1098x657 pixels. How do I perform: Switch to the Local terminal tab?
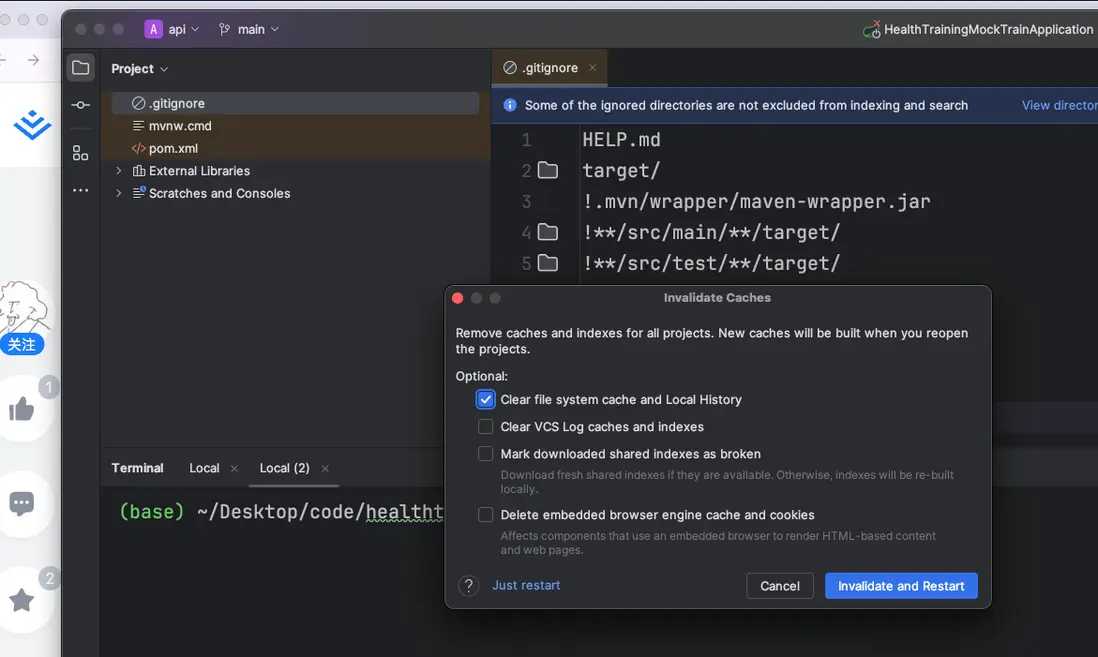(204, 468)
